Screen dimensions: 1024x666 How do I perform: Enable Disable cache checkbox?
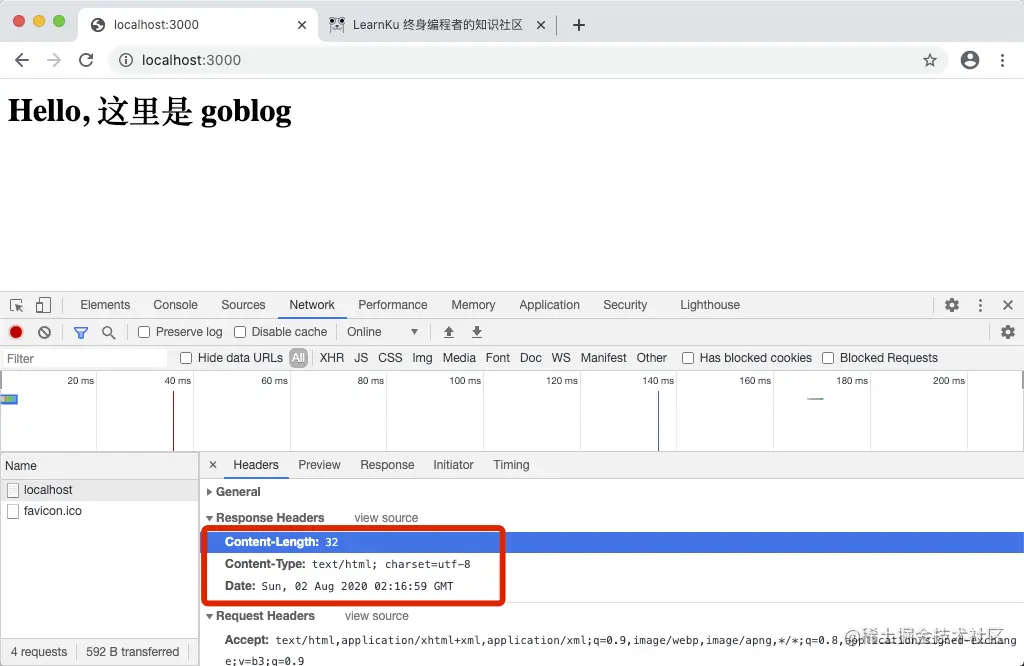click(x=240, y=332)
